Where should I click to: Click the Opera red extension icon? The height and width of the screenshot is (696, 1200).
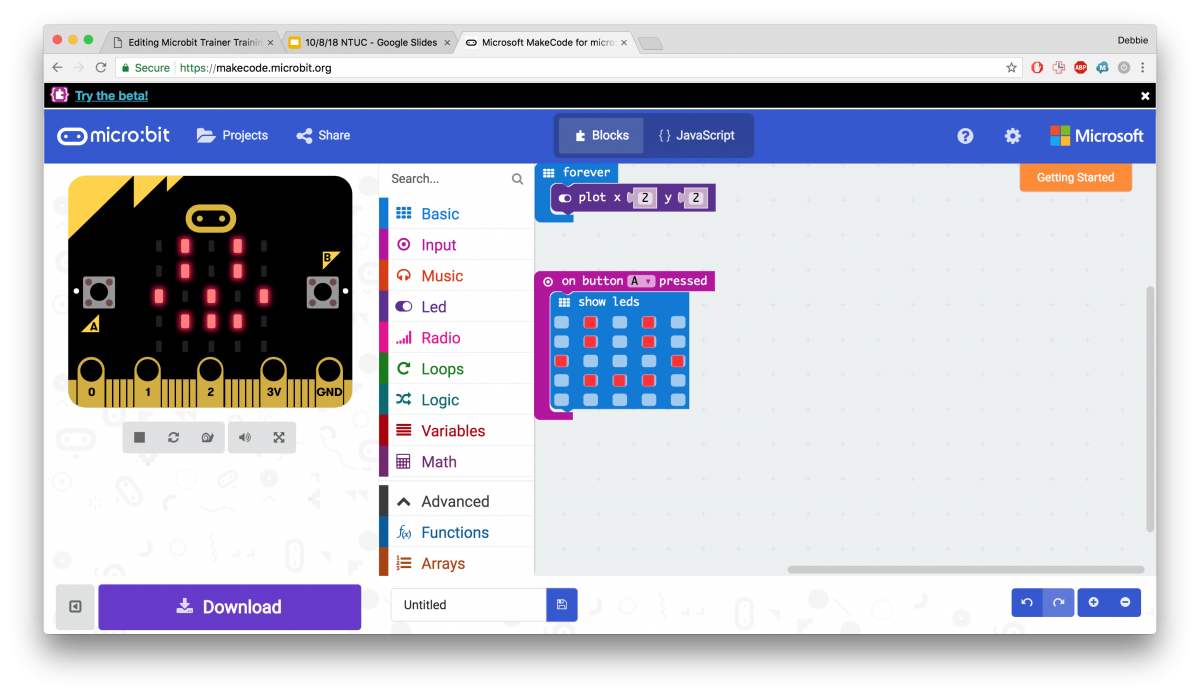click(x=1037, y=68)
